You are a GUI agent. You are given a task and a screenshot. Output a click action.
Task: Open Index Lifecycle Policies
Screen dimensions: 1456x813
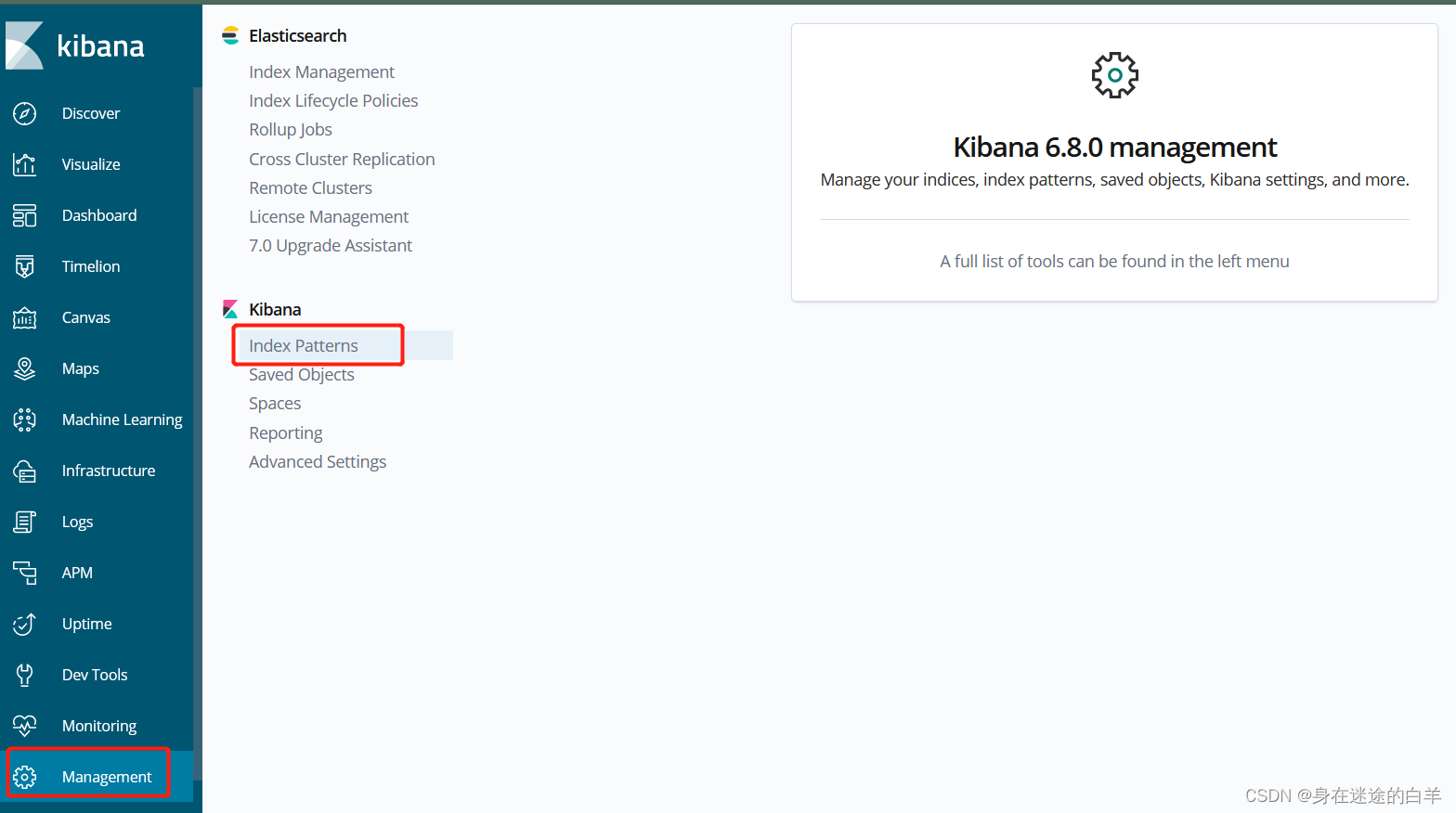click(x=333, y=100)
